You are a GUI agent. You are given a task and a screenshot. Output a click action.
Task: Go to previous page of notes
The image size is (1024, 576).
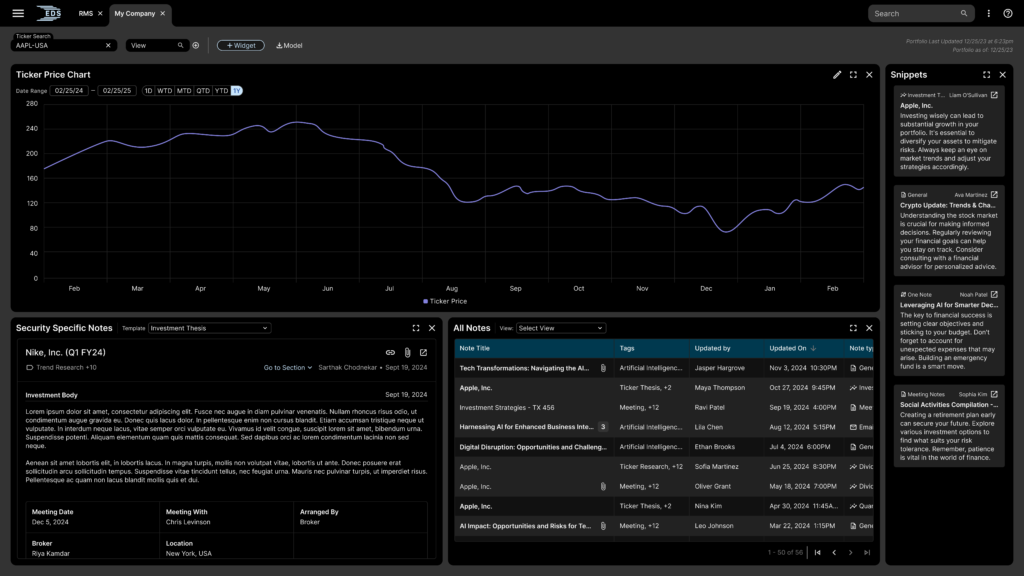pos(834,552)
